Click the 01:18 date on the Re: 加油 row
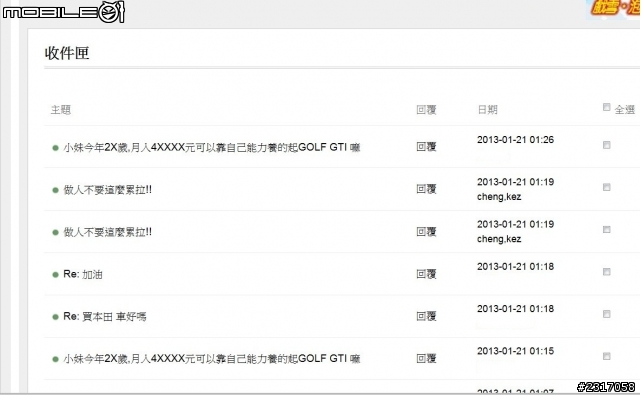641x395 pixels. pos(515,267)
